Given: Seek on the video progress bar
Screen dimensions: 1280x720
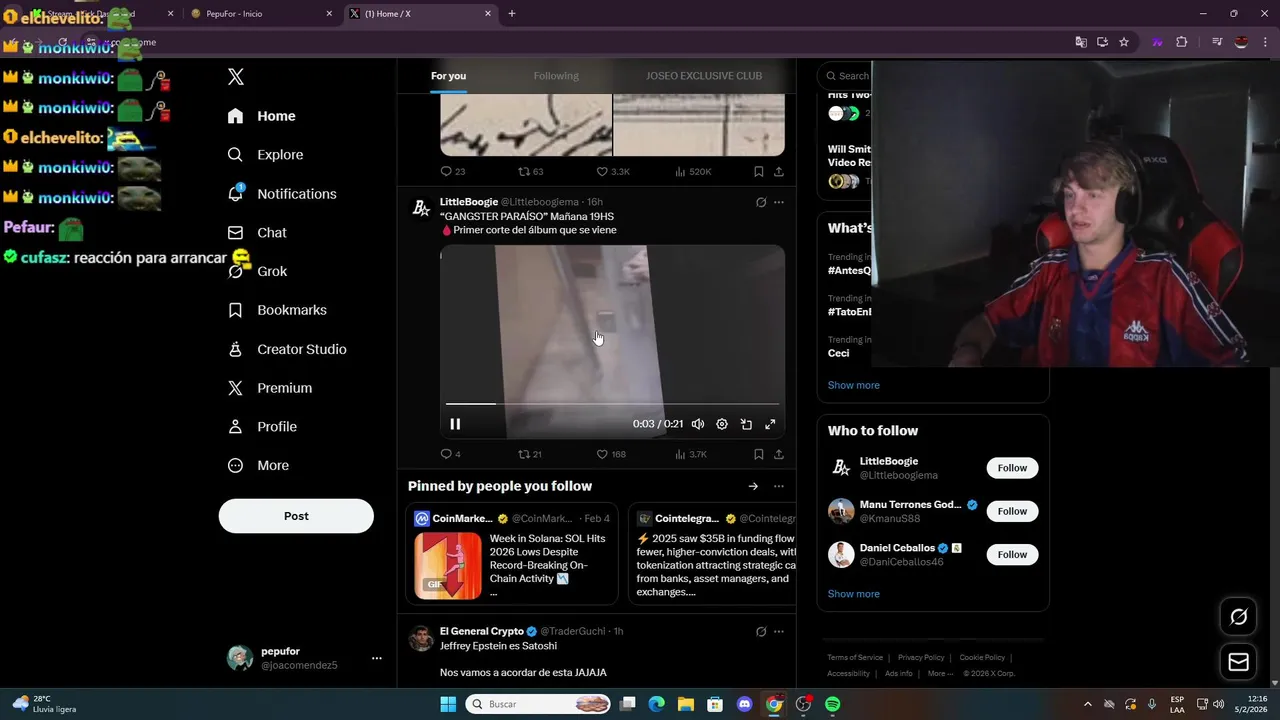Looking at the screenshot, I should coord(612,404).
